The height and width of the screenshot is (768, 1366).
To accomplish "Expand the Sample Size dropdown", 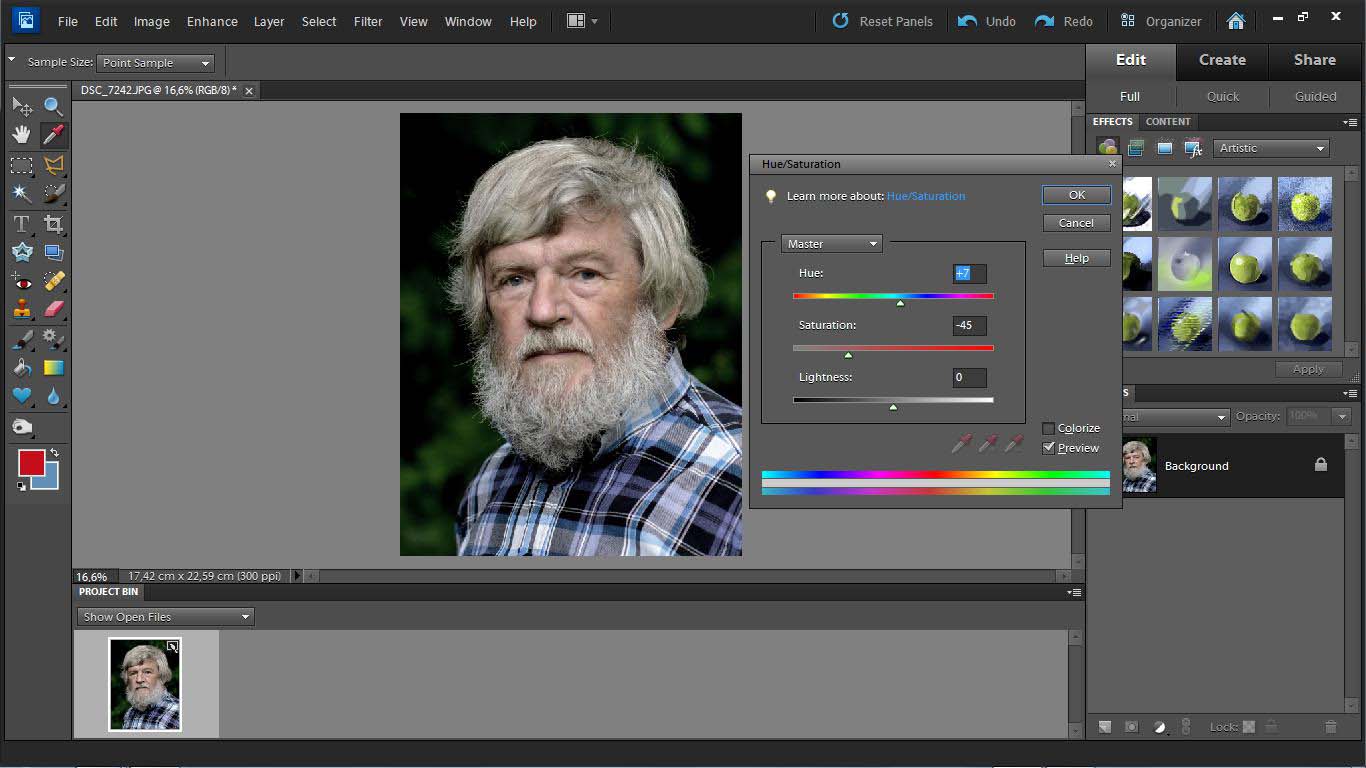I will [x=156, y=63].
